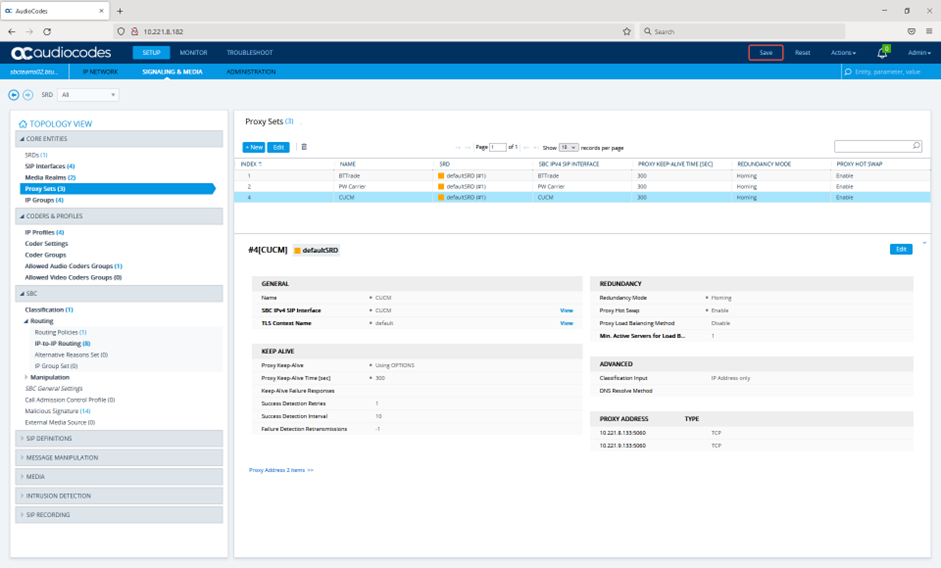Bookmark this page with the star icon

627,31
